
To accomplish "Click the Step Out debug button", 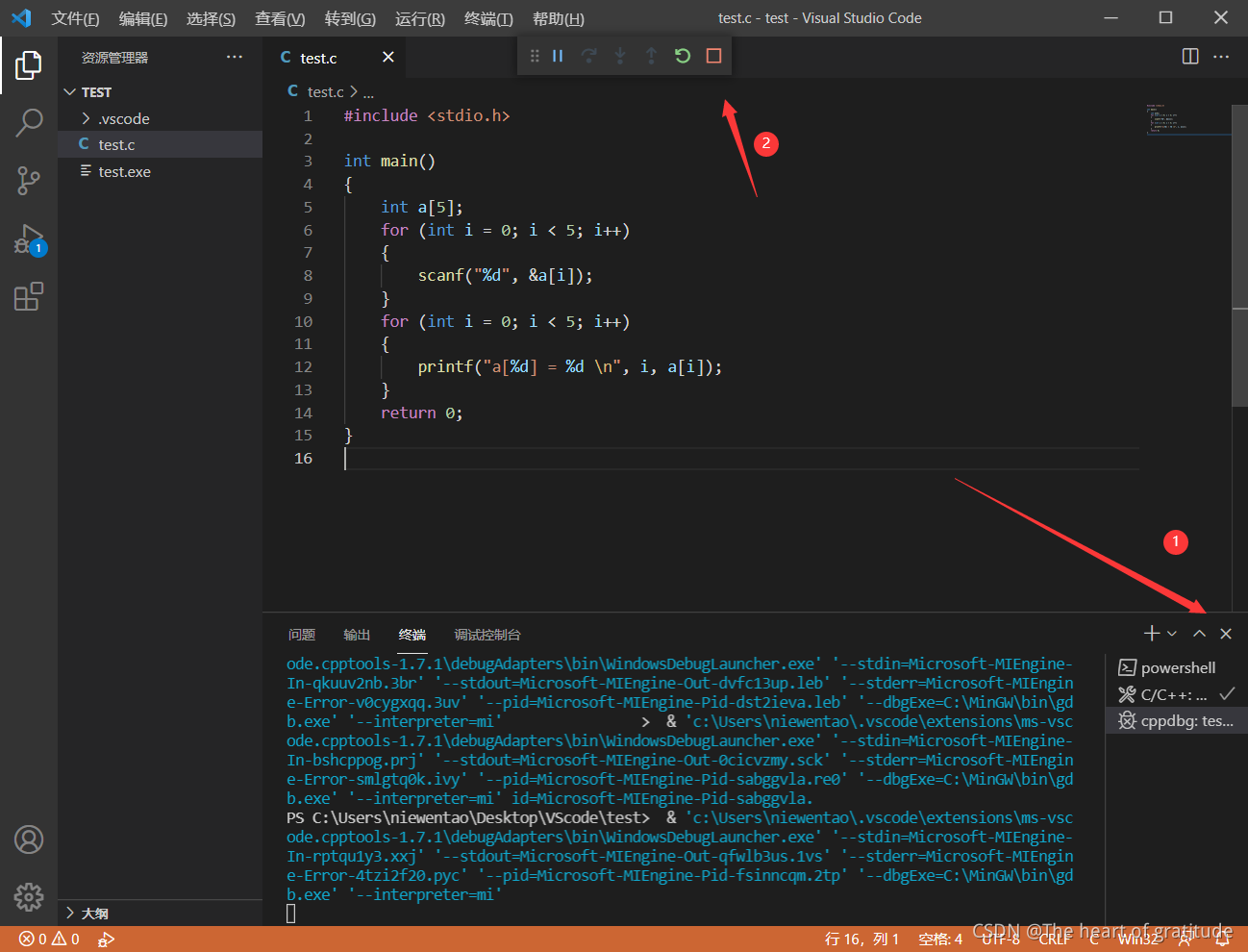I will point(651,56).
